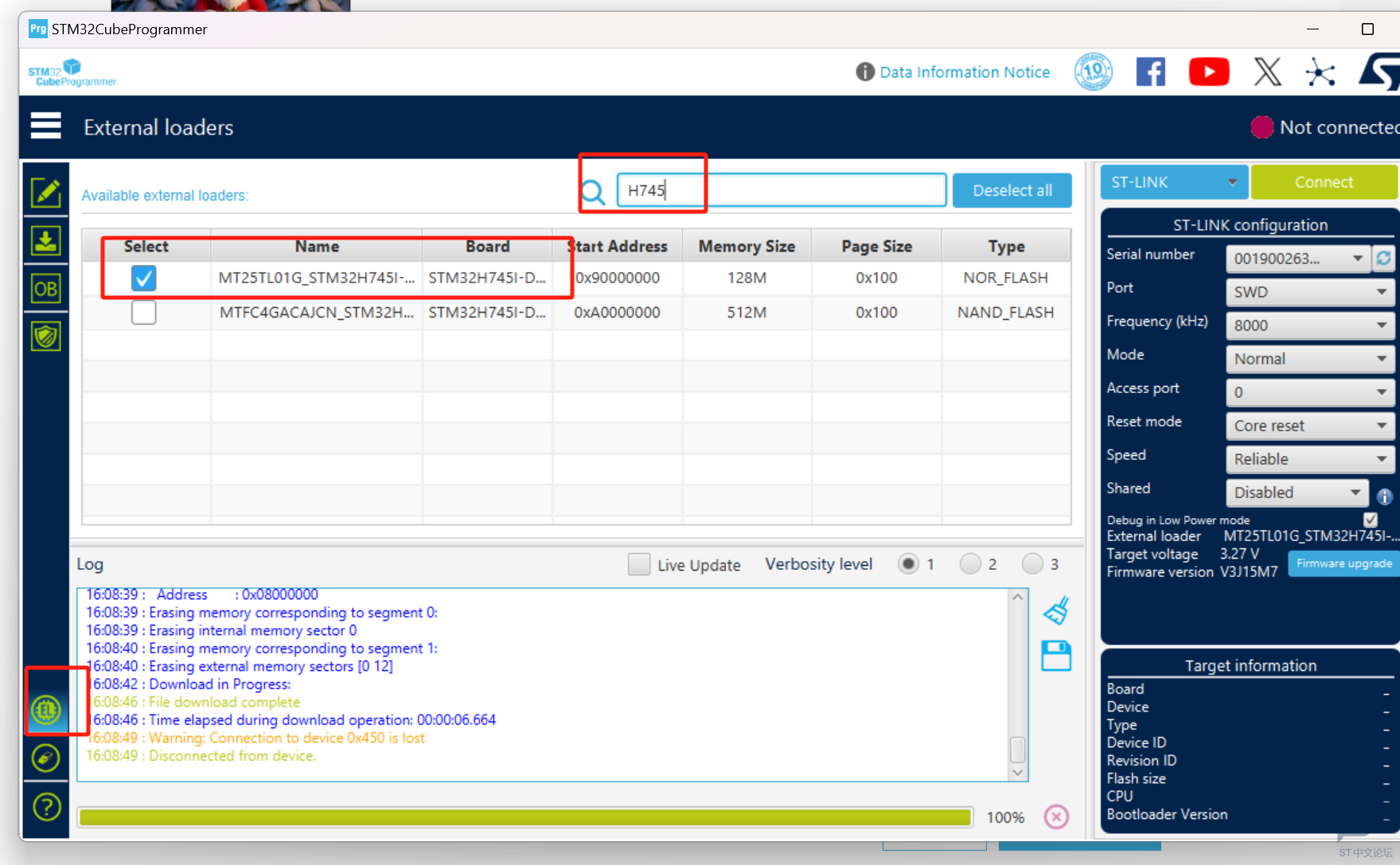Click the 0x90000000 start address cell
Image resolution: width=1400 pixels, height=865 pixels.
point(618,278)
